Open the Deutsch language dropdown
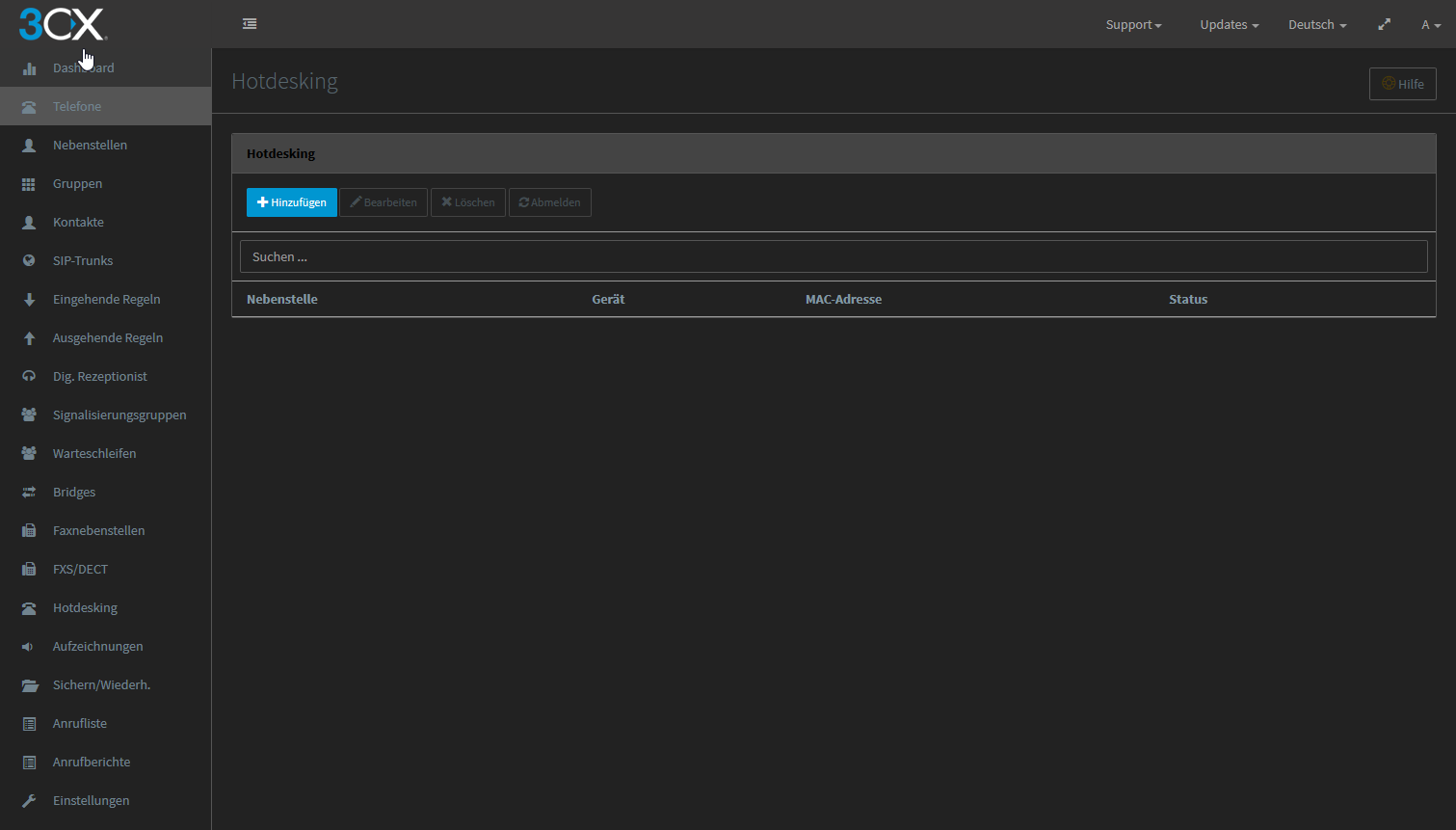 tap(1316, 25)
